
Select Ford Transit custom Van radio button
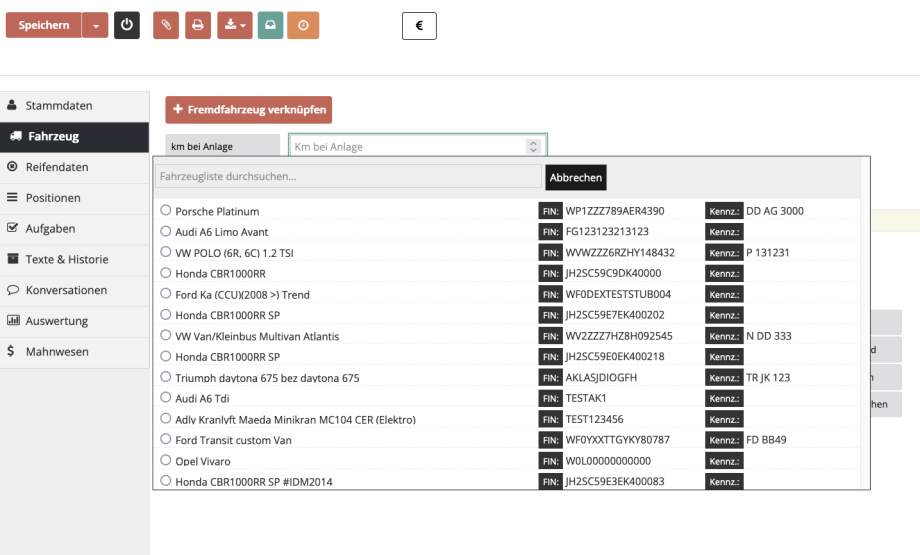tap(166, 440)
